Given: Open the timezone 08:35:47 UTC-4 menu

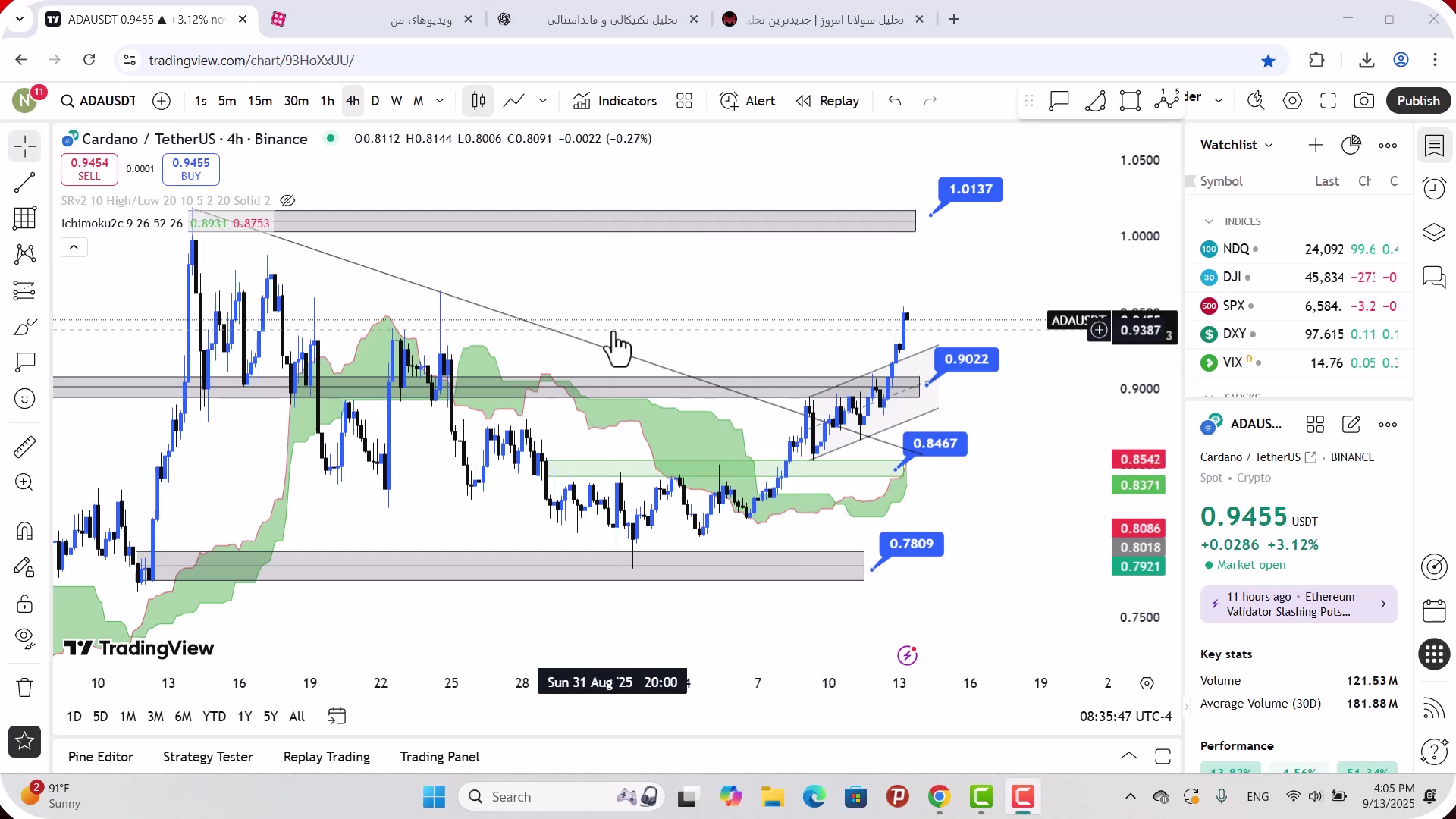Looking at the screenshot, I should coord(1125,717).
